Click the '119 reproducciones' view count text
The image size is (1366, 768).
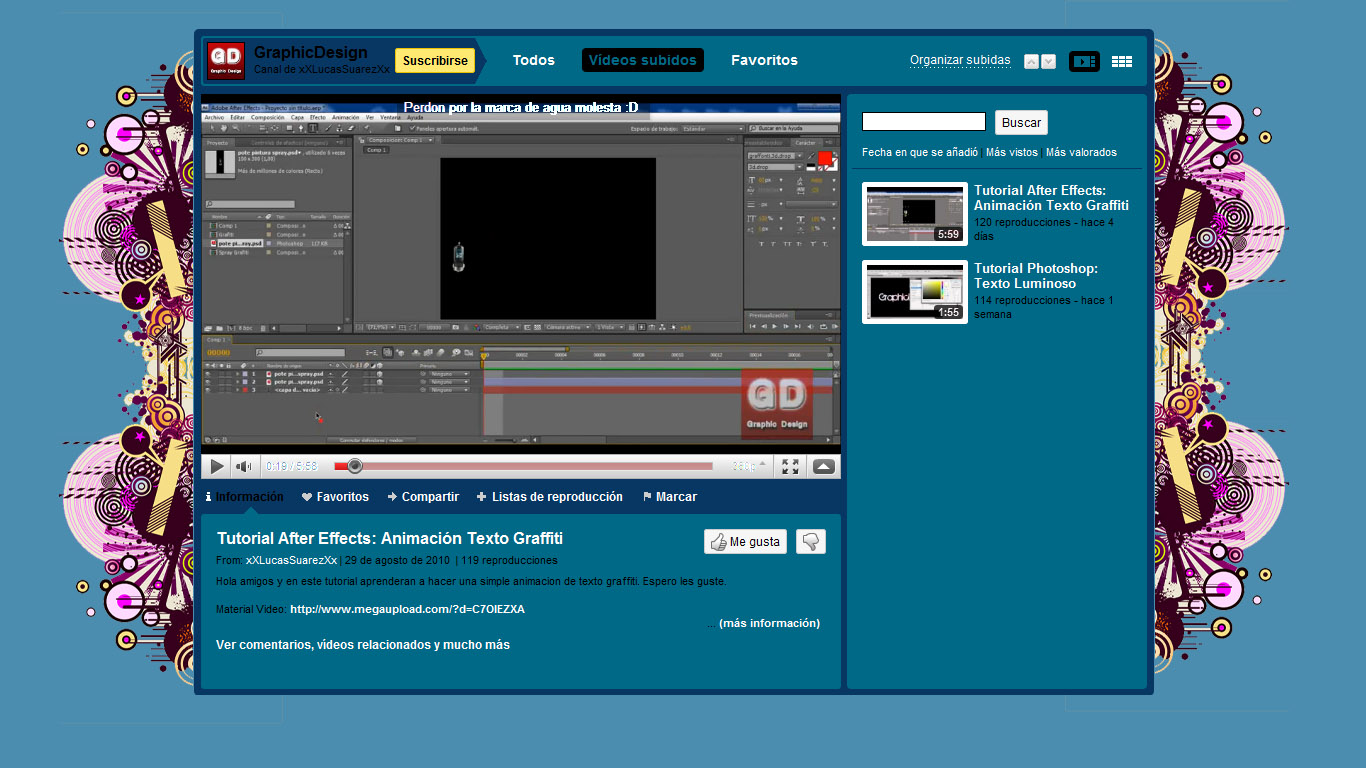tap(509, 560)
